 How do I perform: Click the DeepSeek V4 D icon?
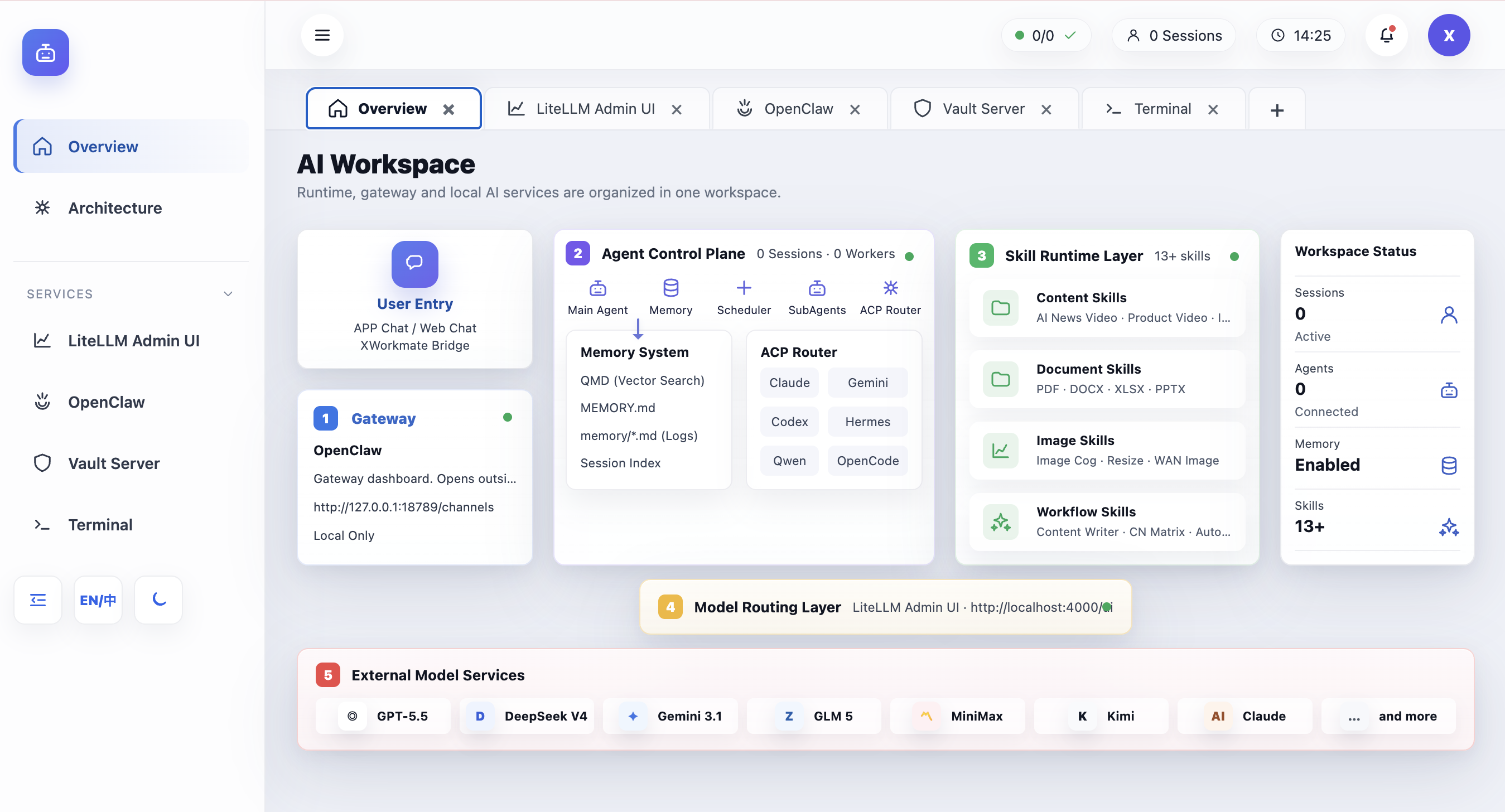(480, 716)
